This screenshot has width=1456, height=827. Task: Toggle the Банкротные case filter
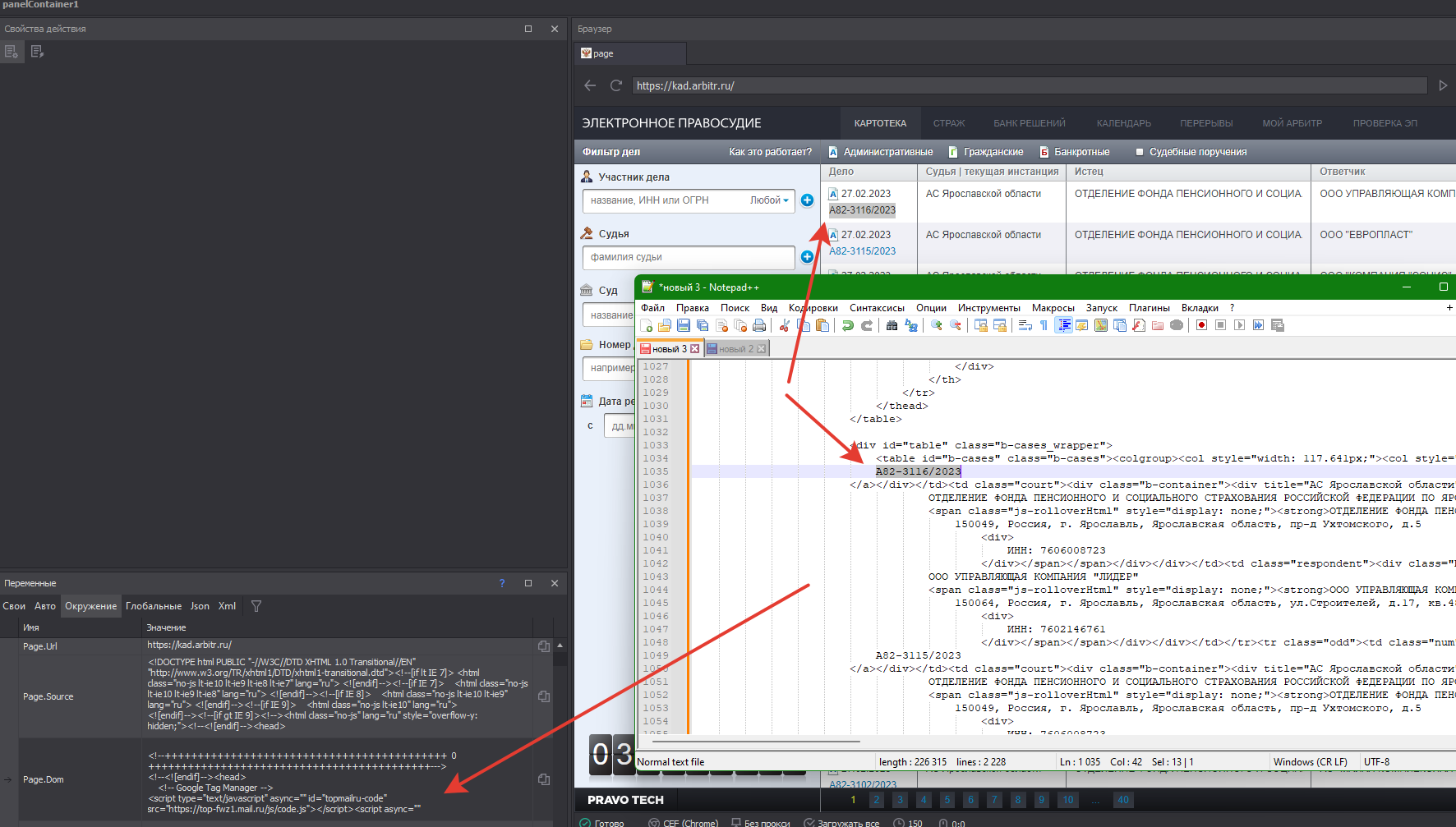coord(1074,152)
